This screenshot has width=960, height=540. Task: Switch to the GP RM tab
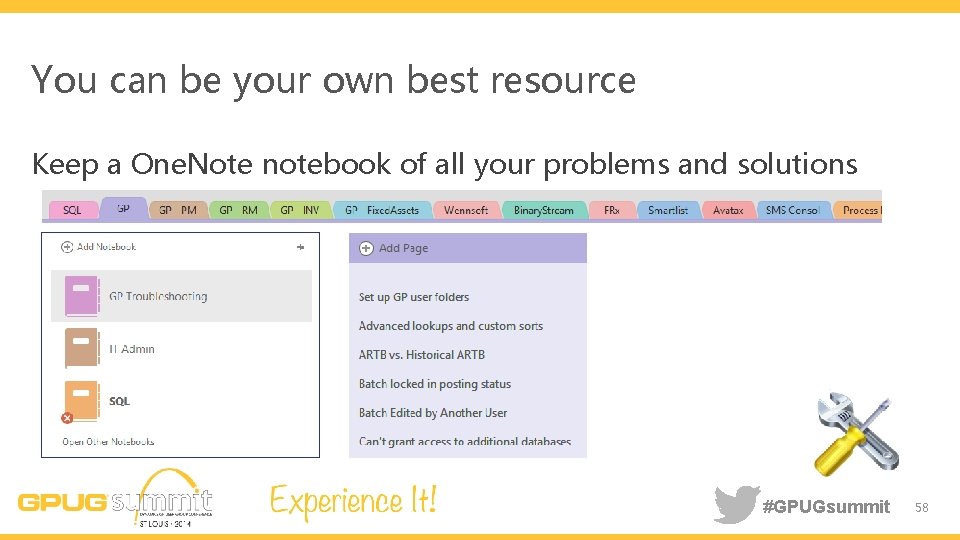pos(239,210)
